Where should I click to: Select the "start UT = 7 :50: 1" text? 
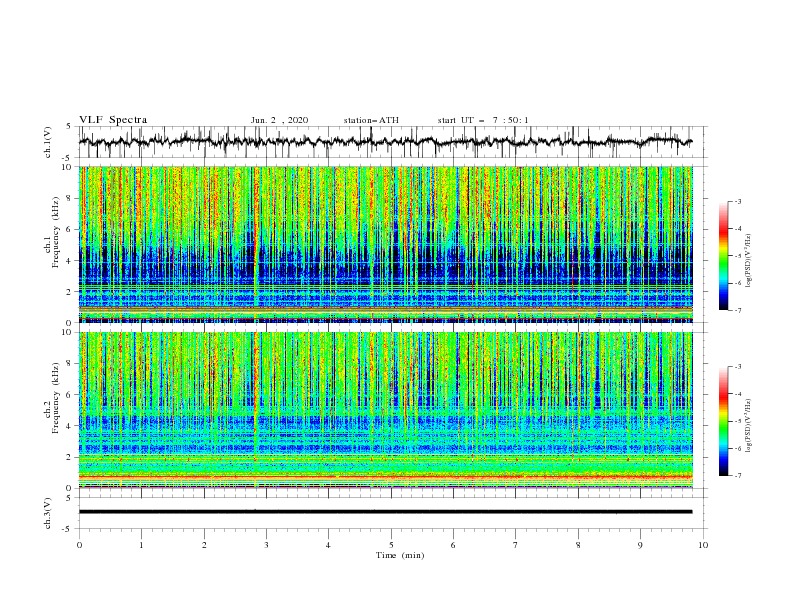[483, 120]
